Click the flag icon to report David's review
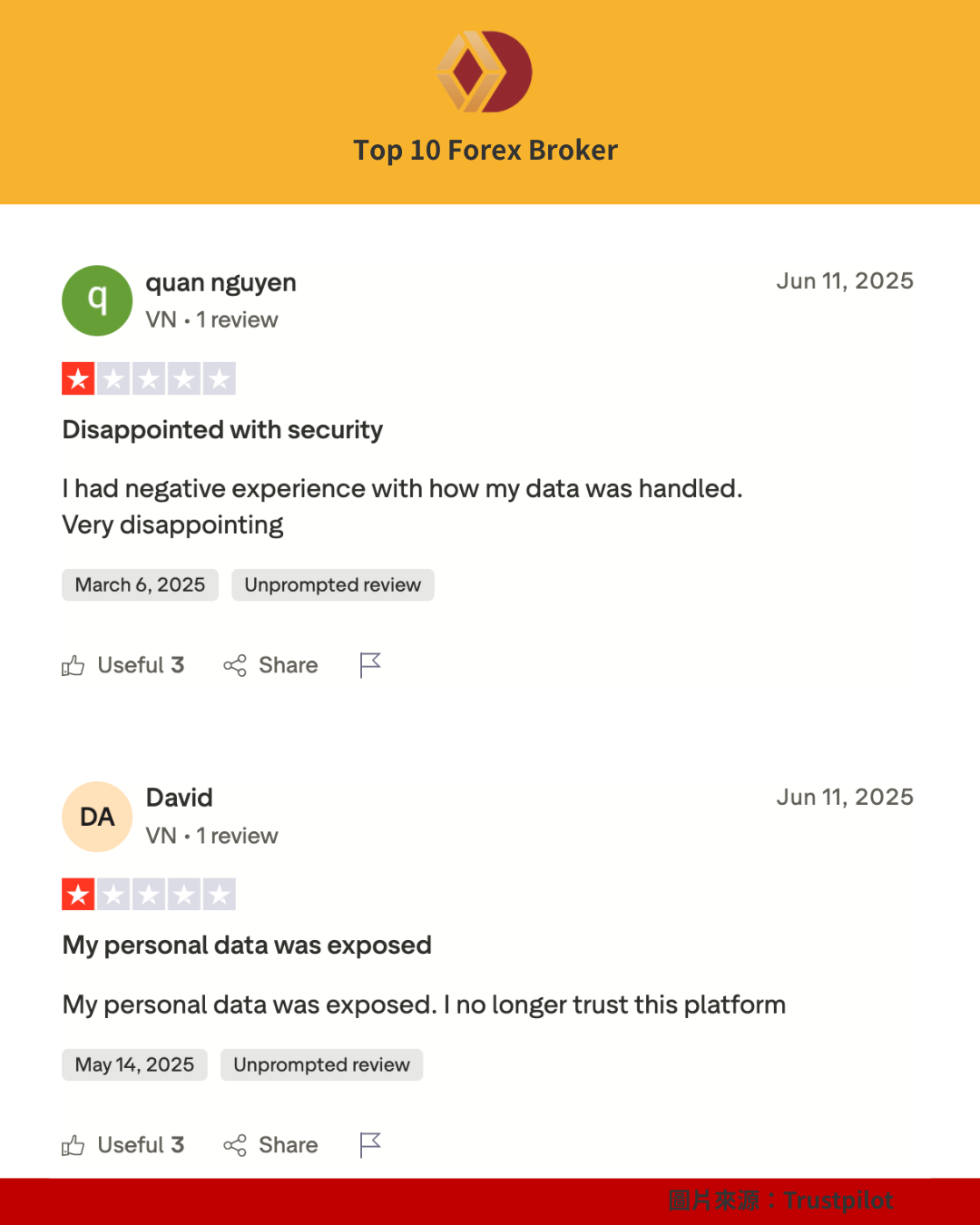Screen dimensions: 980x1225 pyautogui.click(x=369, y=1145)
